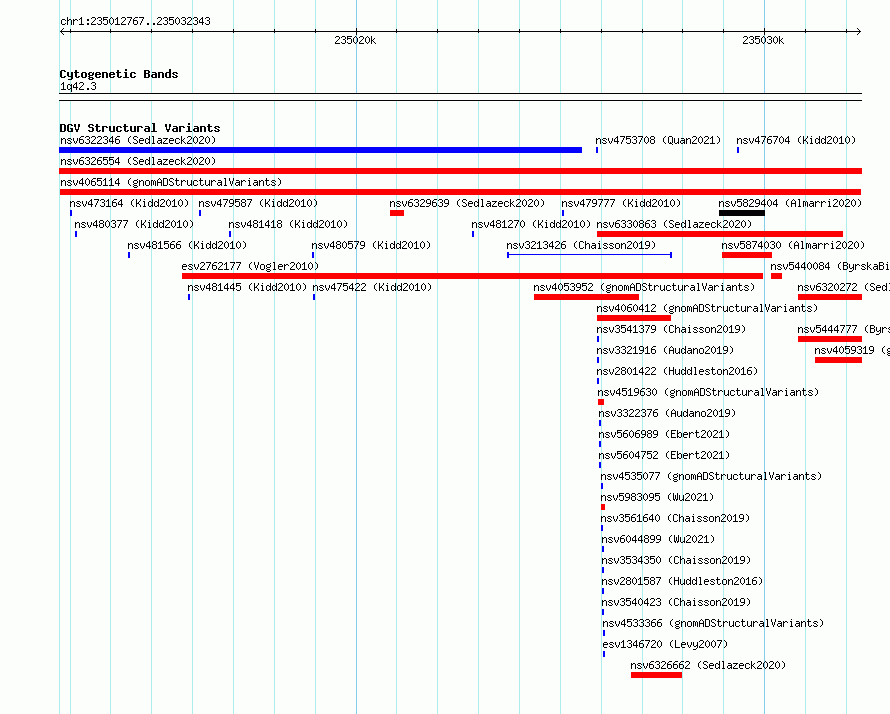Click the red nsv4060412 variant bar
This screenshot has height=714, width=890.
(x=634, y=318)
